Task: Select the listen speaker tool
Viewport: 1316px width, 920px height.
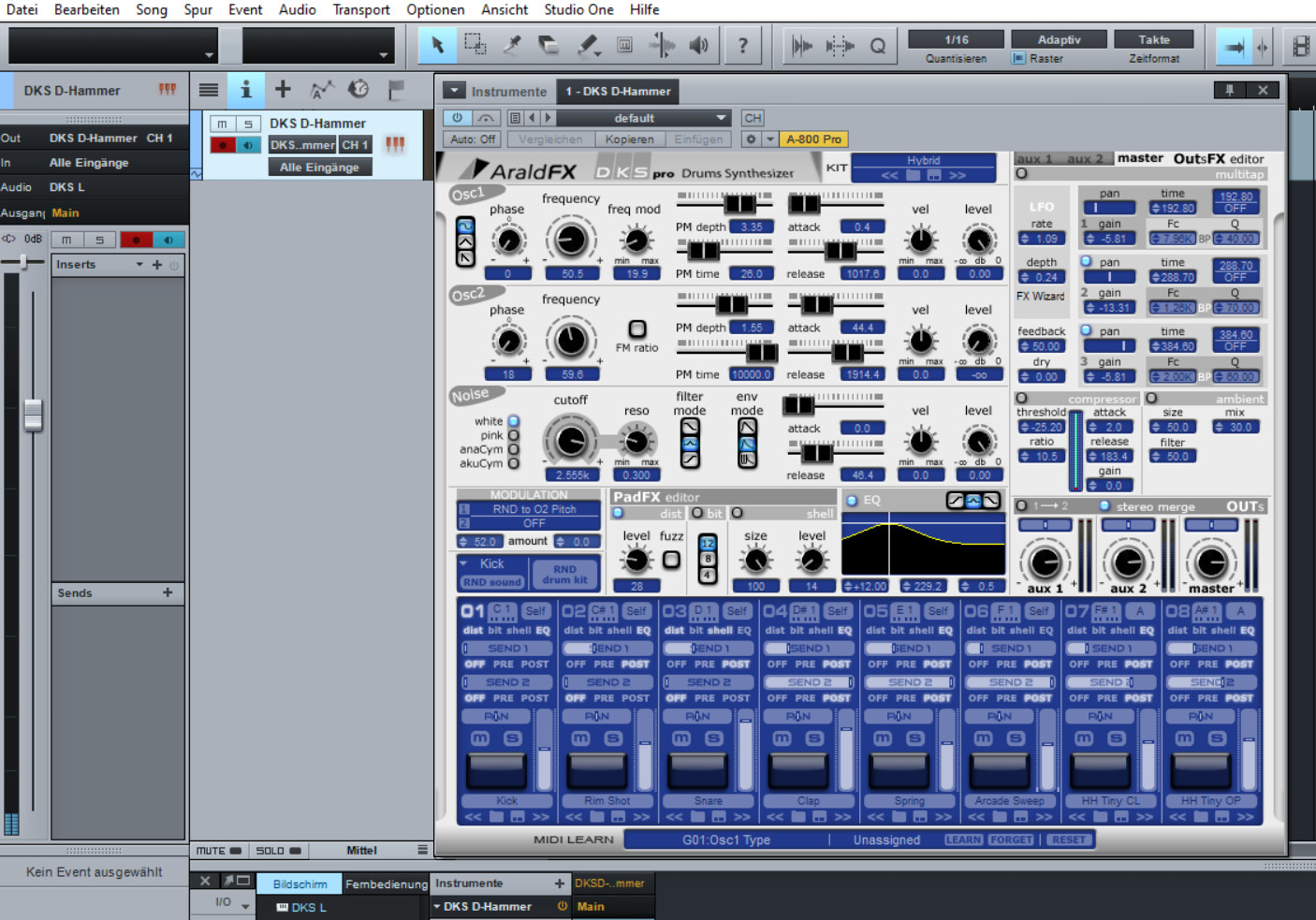Action: pyautogui.click(x=699, y=45)
